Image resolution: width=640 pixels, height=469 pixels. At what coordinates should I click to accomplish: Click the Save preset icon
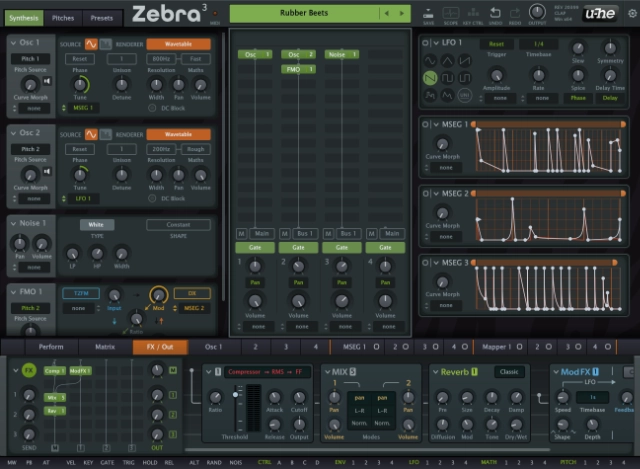coord(428,13)
